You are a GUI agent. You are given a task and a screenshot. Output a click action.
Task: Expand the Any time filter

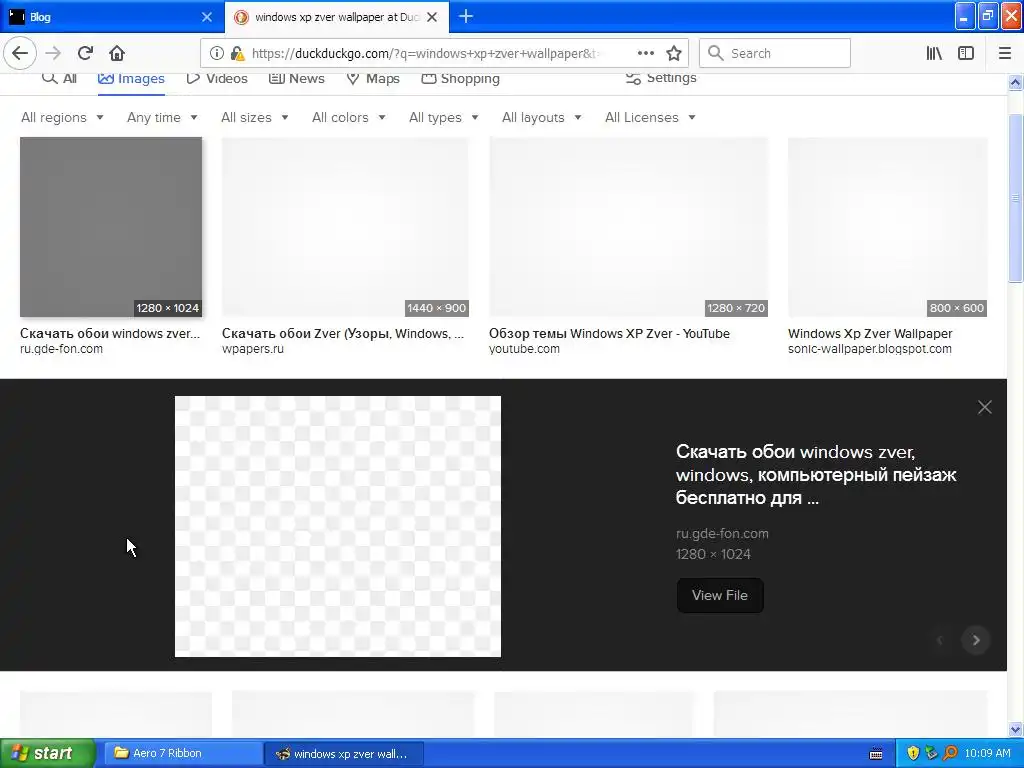pyautogui.click(x=162, y=118)
